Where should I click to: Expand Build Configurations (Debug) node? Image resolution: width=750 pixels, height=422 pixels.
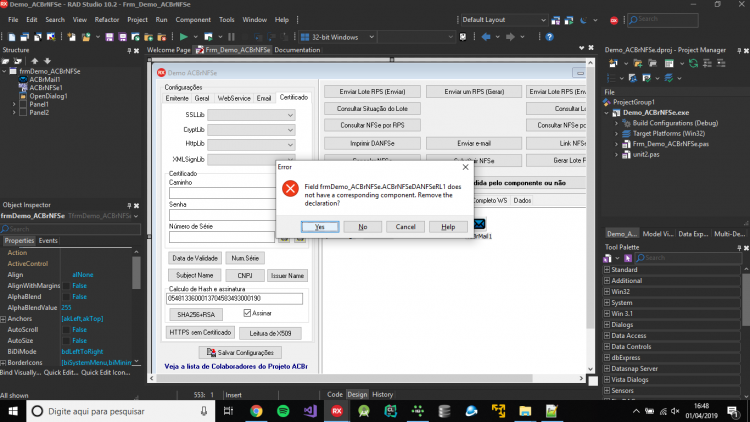click(x=617, y=123)
